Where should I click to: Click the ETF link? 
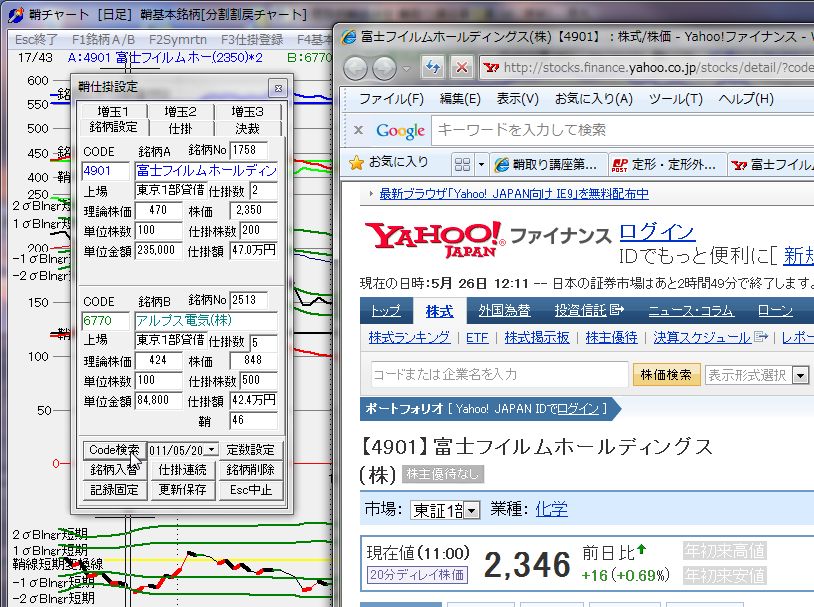tap(477, 338)
